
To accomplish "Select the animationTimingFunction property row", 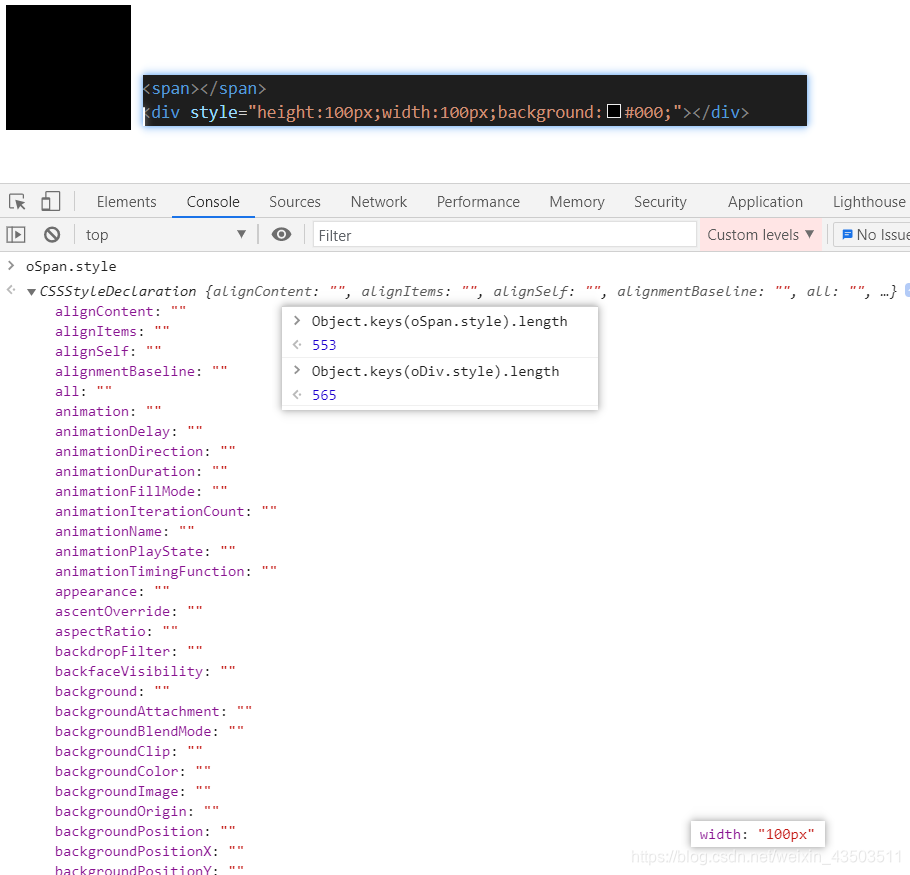I will click(x=166, y=572).
